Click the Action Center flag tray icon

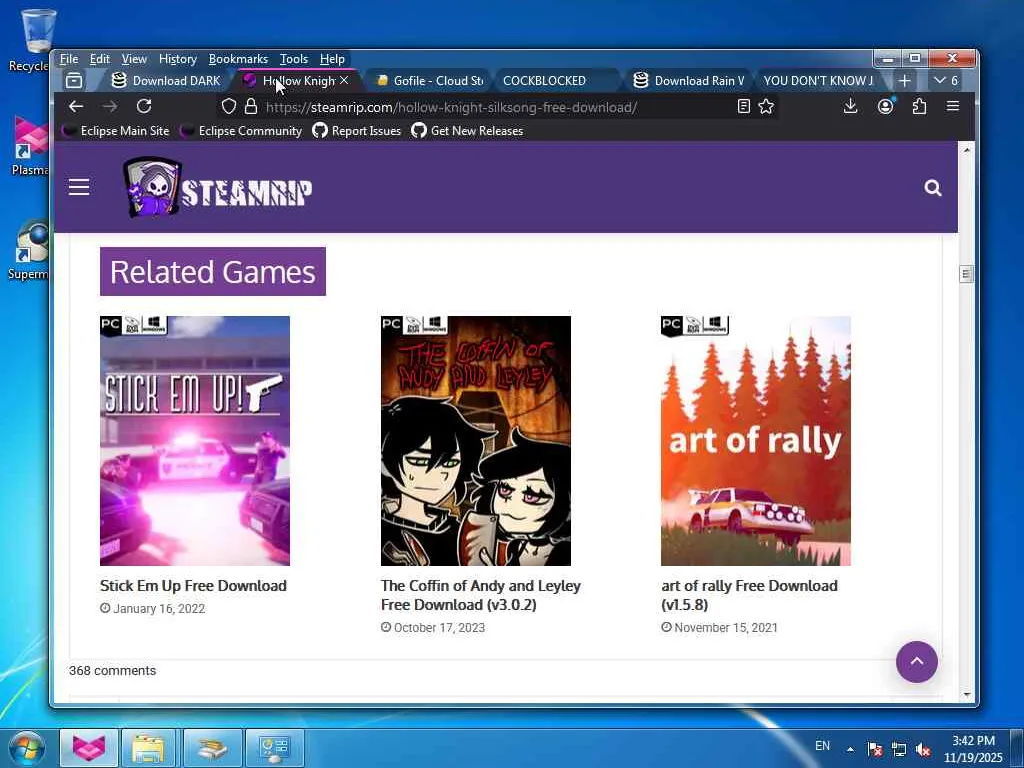874,749
